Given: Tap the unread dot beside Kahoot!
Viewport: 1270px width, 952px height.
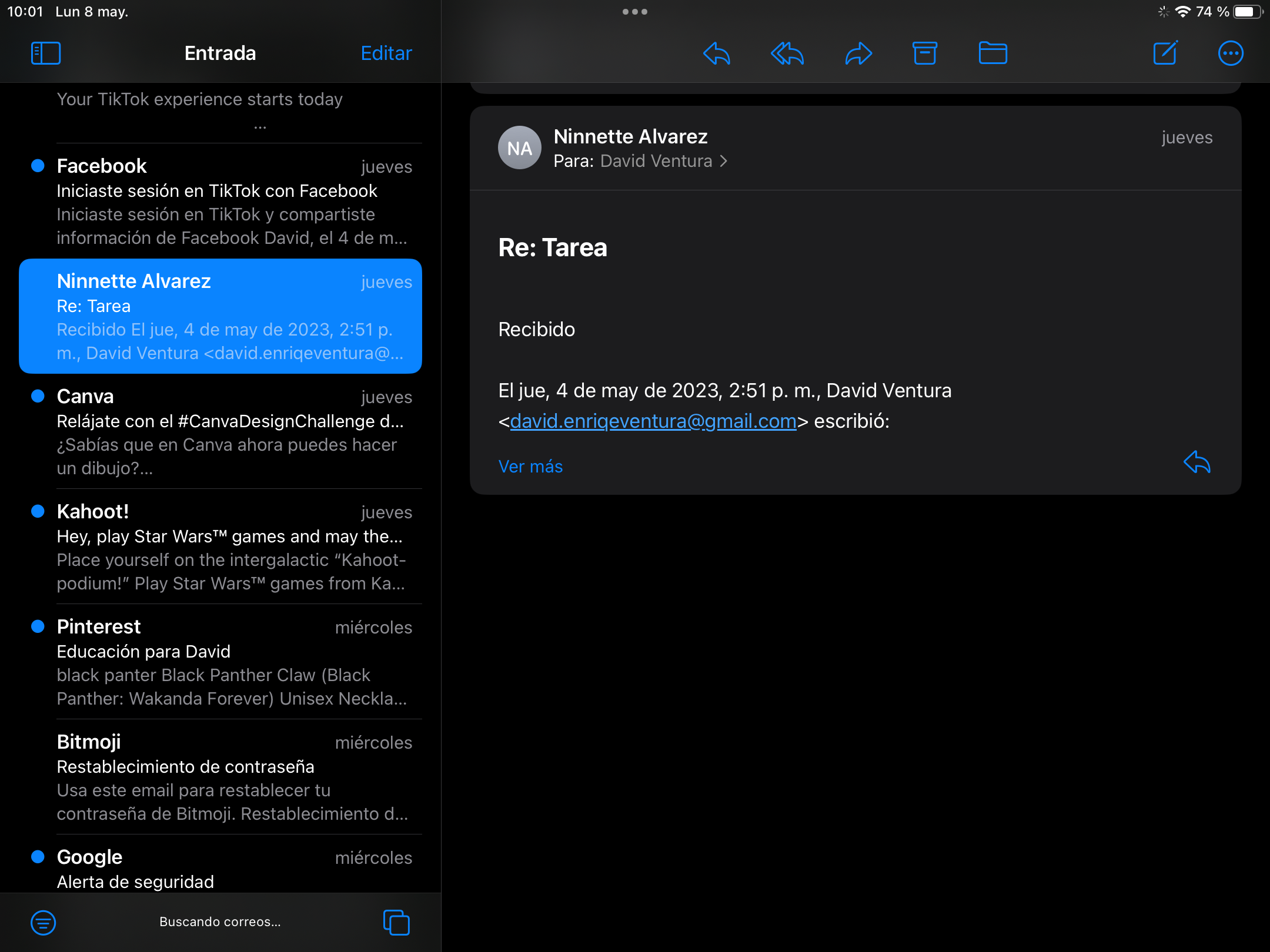Looking at the screenshot, I should [x=38, y=511].
